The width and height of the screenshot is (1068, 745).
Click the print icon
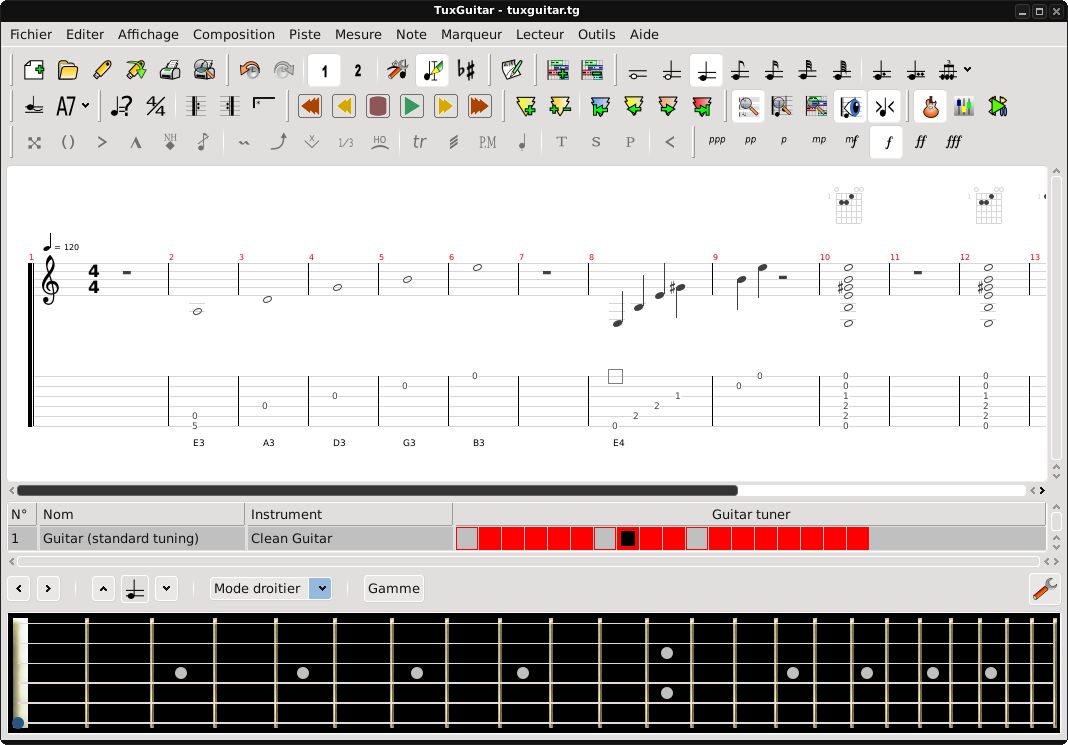click(170, 70)
